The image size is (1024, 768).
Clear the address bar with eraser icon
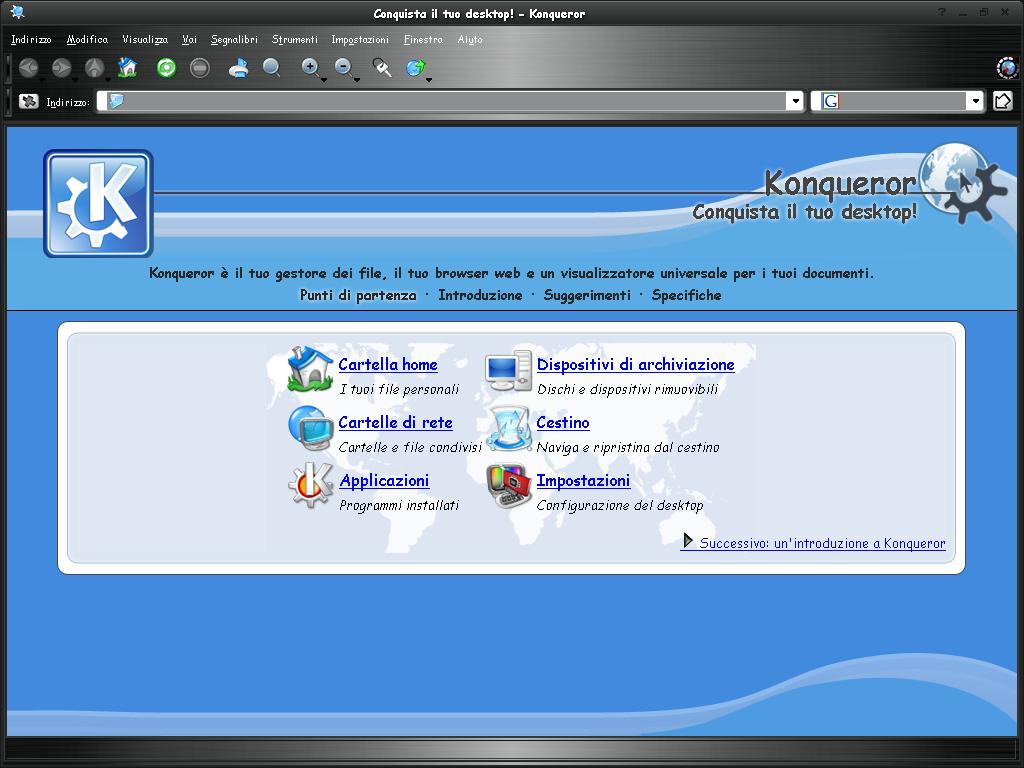[x=28, y=101]
